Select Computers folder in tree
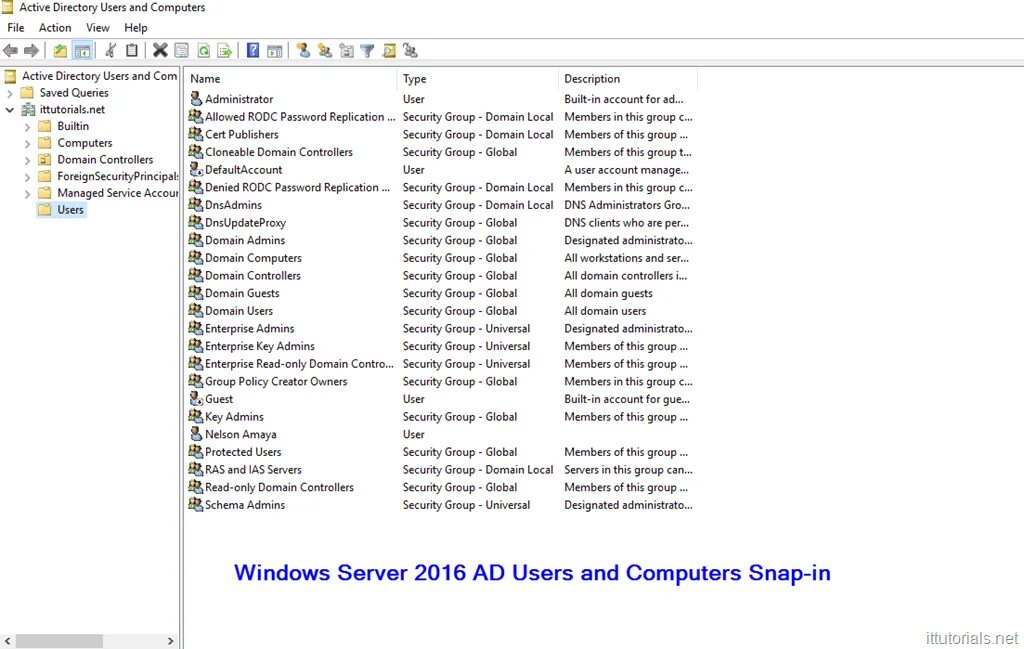Image resolution: width=1024 pixels, height=649 pixels. [84, 142]
